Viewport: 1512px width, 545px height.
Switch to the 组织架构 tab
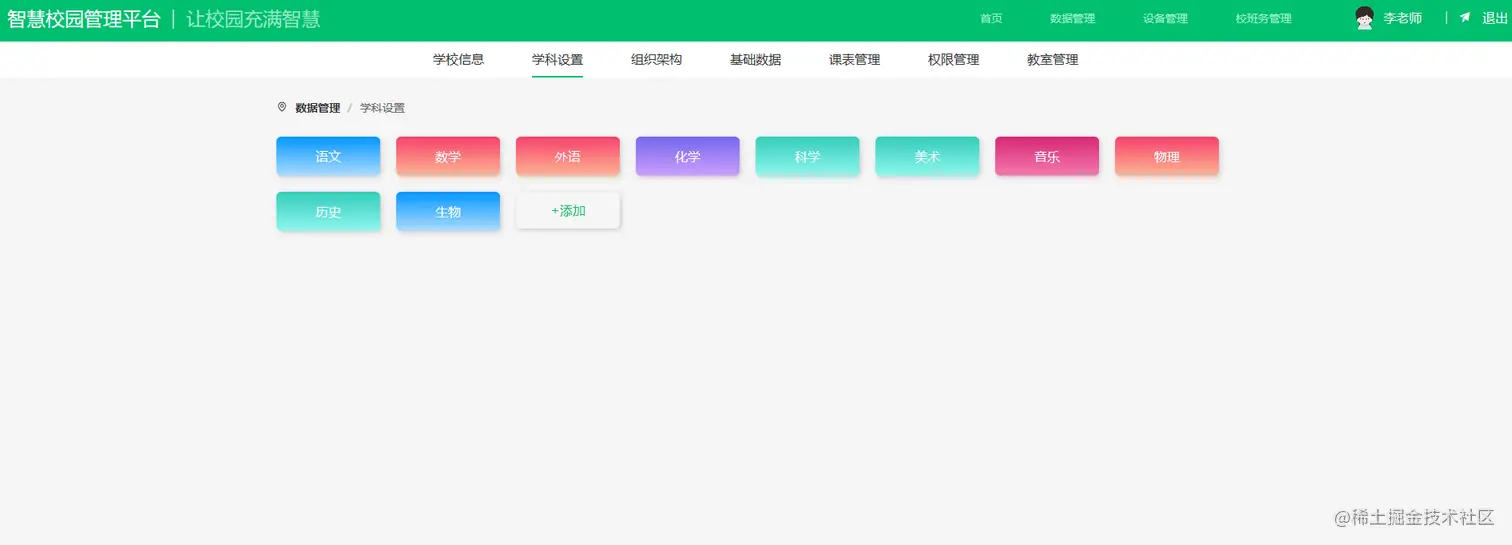[x=656, y=59]
